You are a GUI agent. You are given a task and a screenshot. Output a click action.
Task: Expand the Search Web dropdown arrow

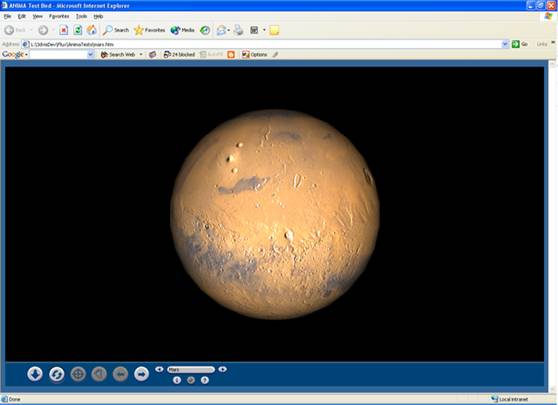coord(141,54)
